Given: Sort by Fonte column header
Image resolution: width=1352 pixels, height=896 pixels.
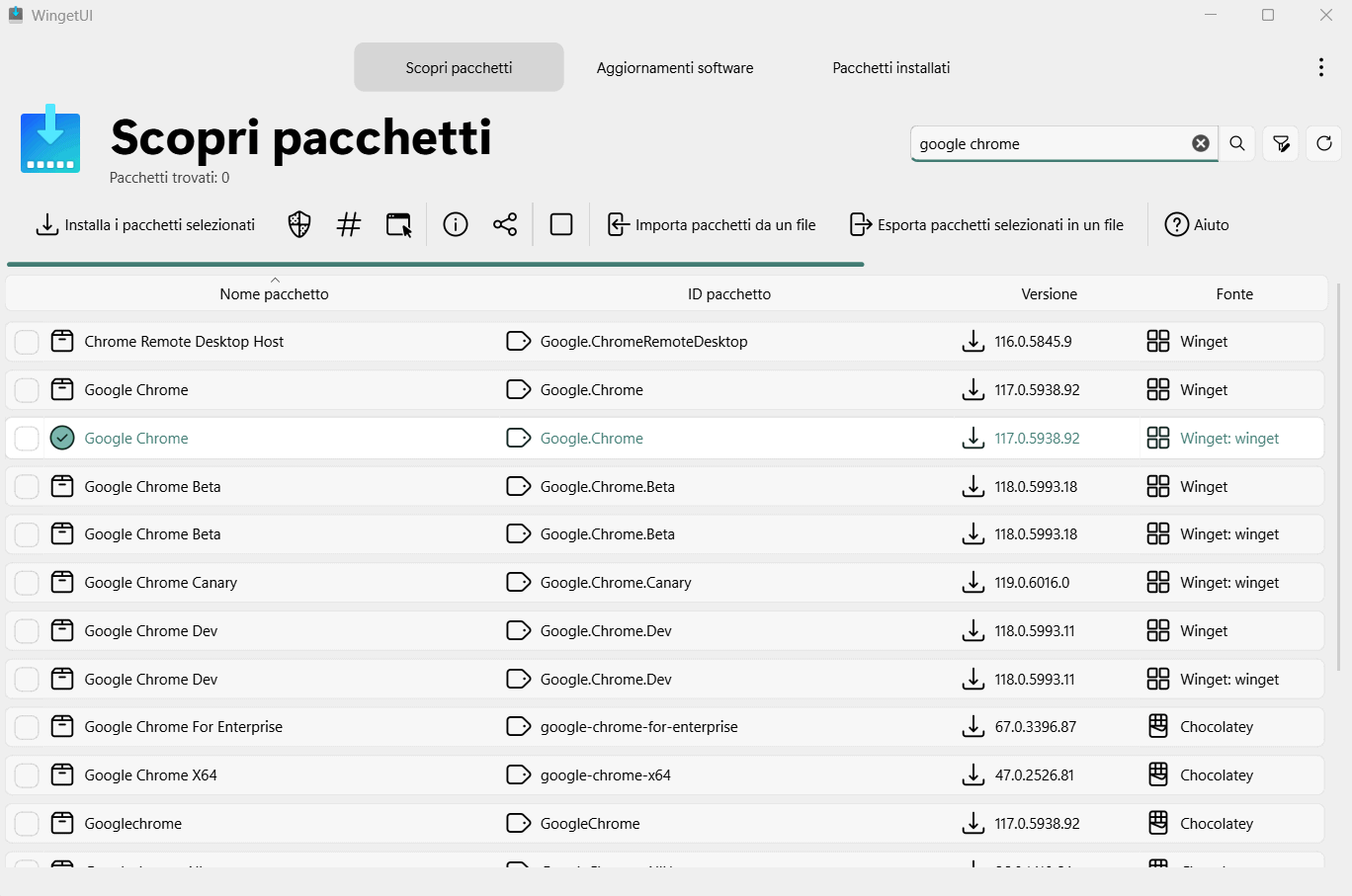Looking at the screenshot, I should (x=1234, y=294).
